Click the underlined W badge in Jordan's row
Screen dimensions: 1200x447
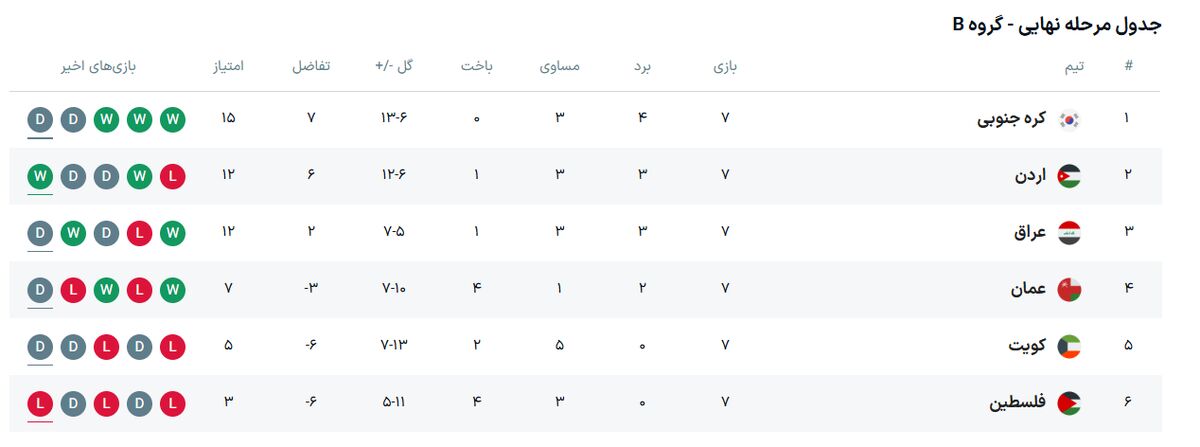40,176
